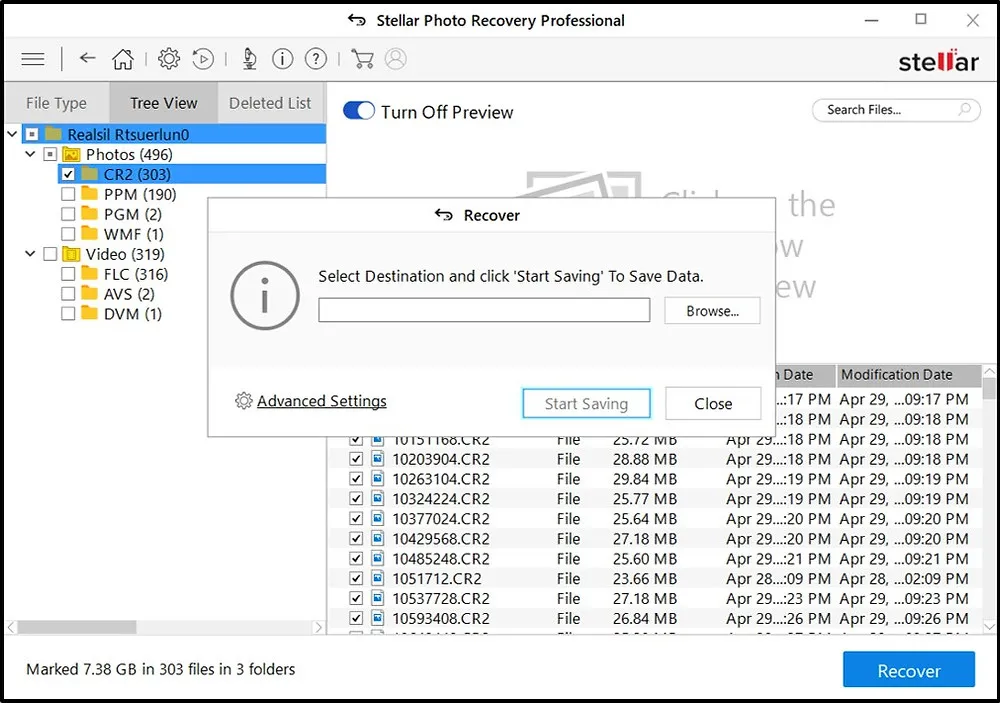This screenshot has width=1000, height=703.
Task: Open settings gear in toolbar
Action: click(169, 59)
